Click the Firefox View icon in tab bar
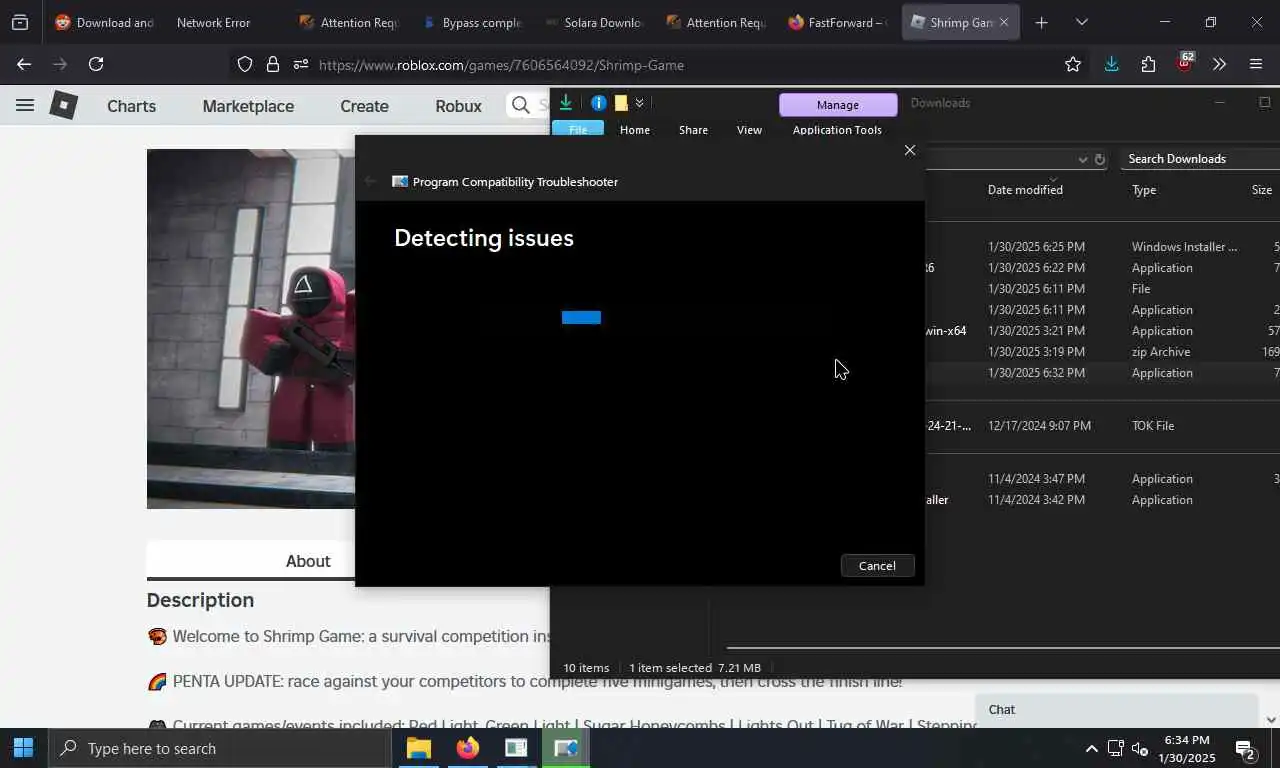This screenshot has height=768, width=1280. pyautogui.click(x=20, y=22)
